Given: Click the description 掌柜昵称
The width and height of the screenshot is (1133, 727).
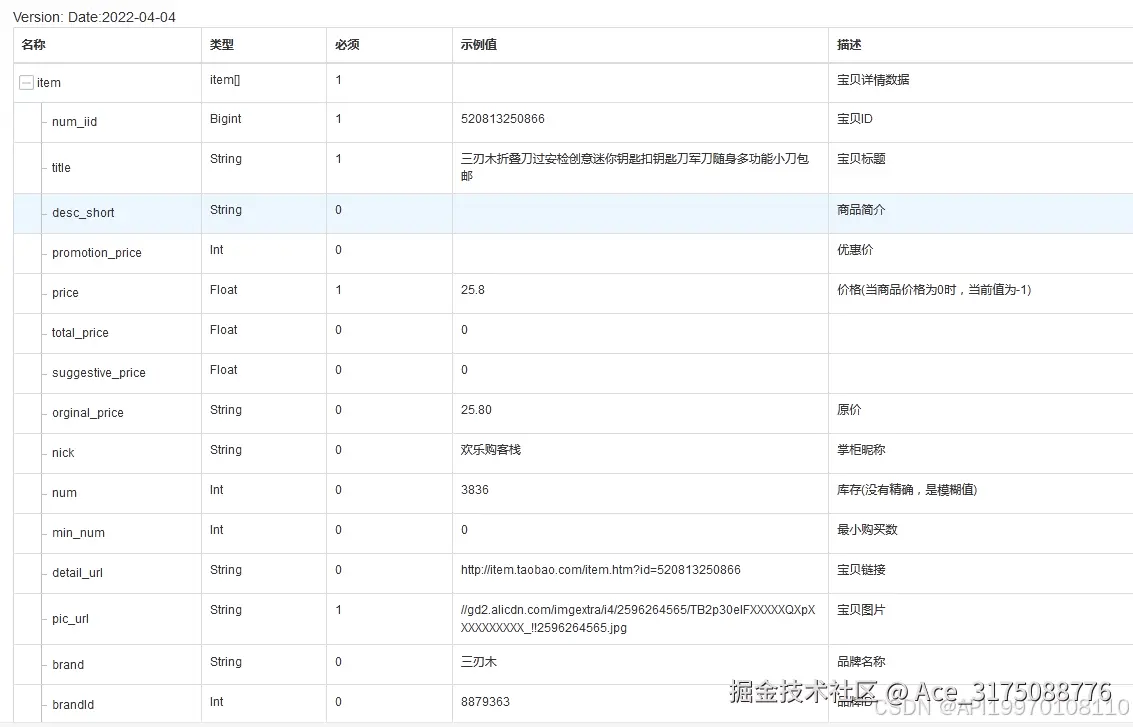Looking at the screenshot, I should (x=861, y=449).
